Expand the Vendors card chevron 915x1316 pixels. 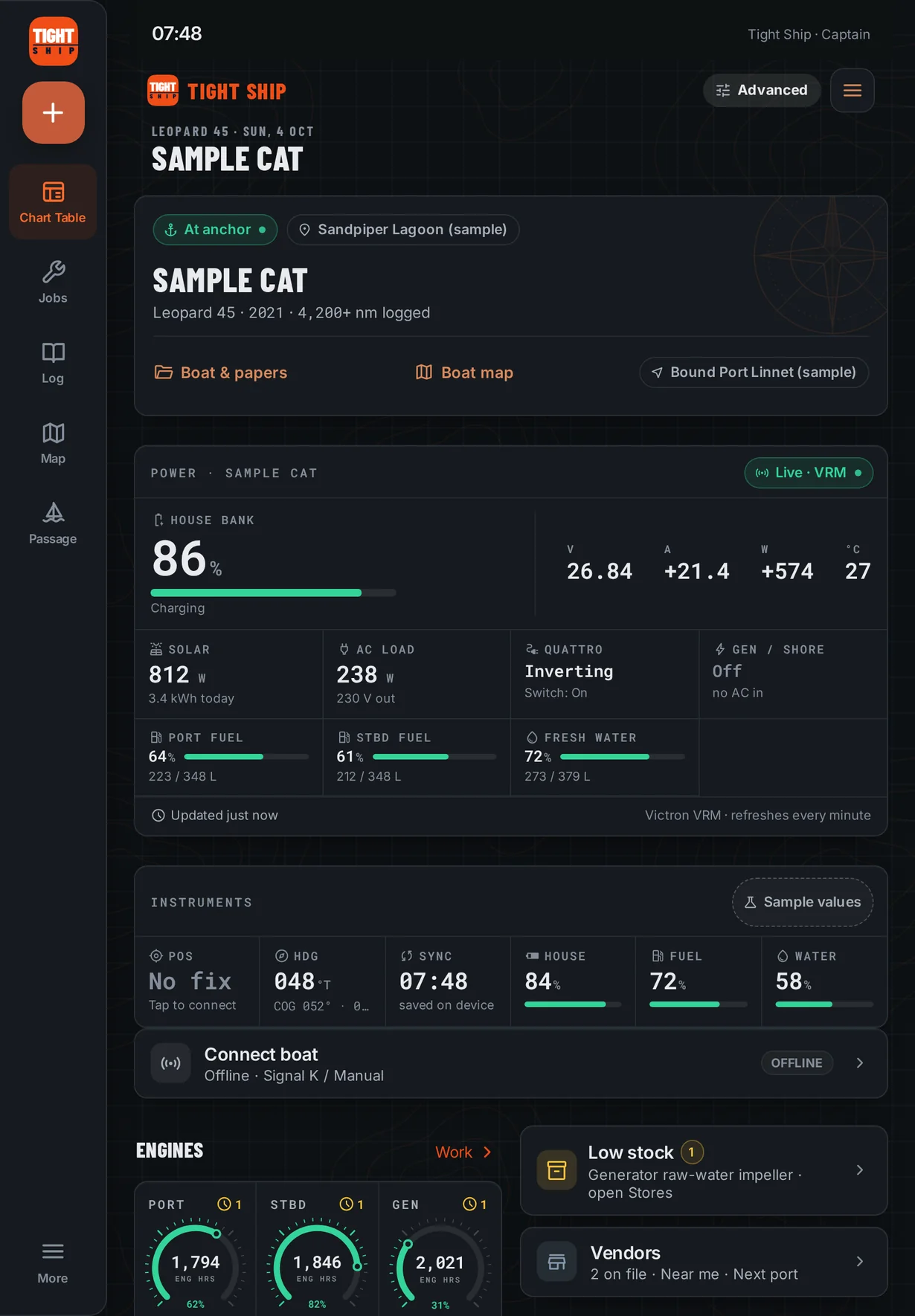(860, 1262)
